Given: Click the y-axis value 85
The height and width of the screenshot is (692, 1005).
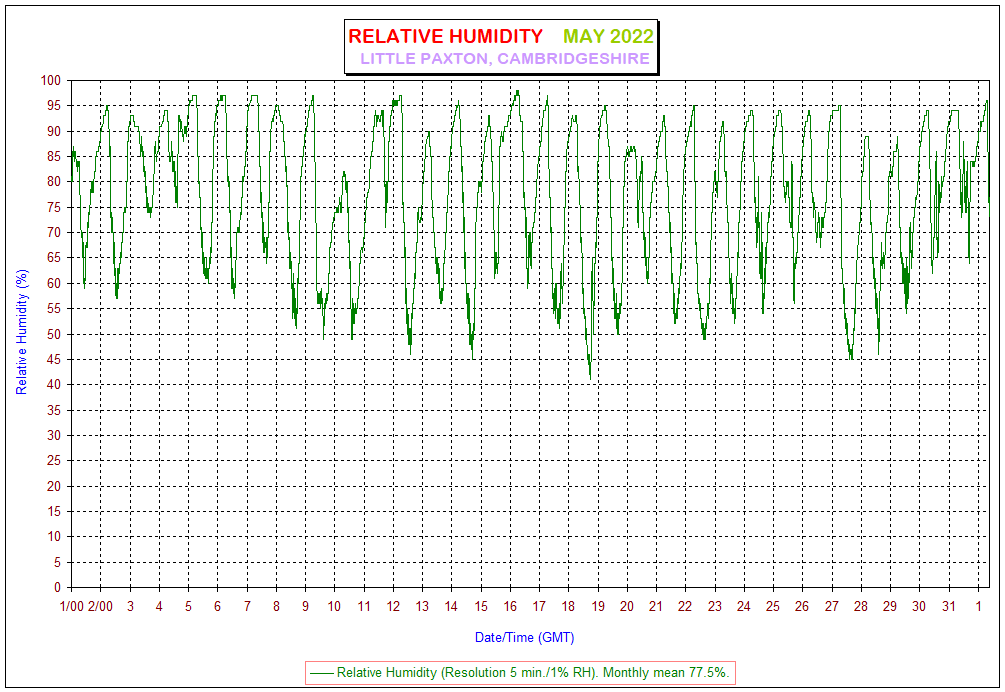Looking at the screenshot, I should 54,156.
